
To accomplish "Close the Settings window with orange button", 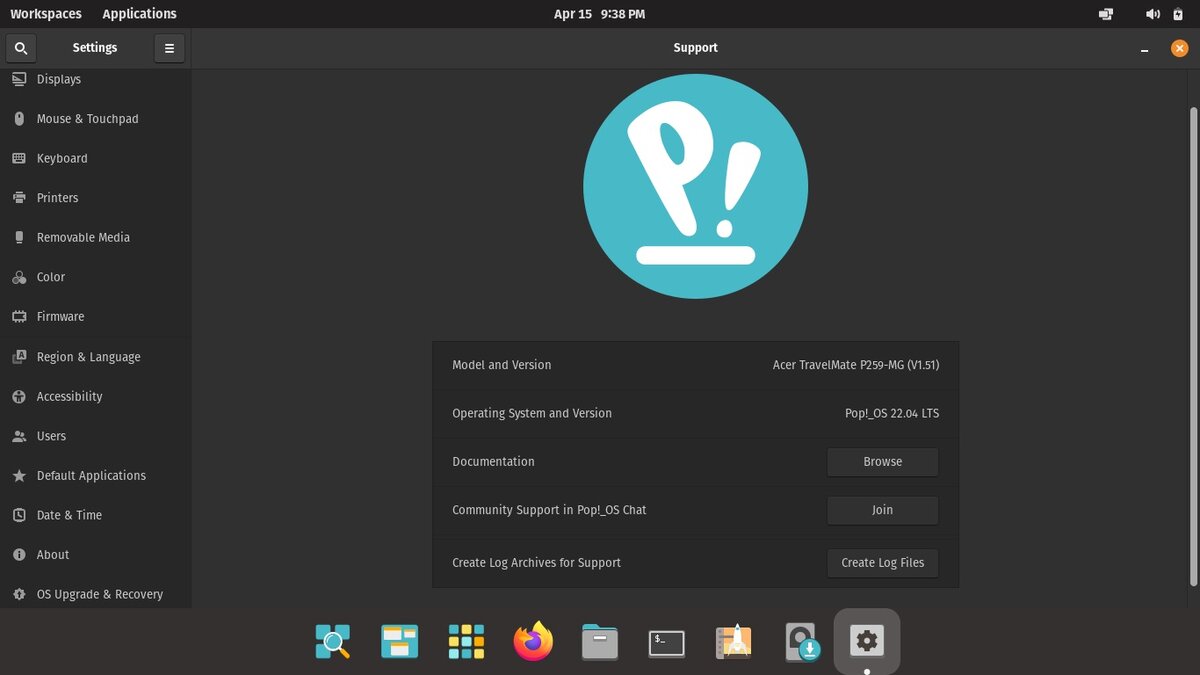I will (1179, 48).
